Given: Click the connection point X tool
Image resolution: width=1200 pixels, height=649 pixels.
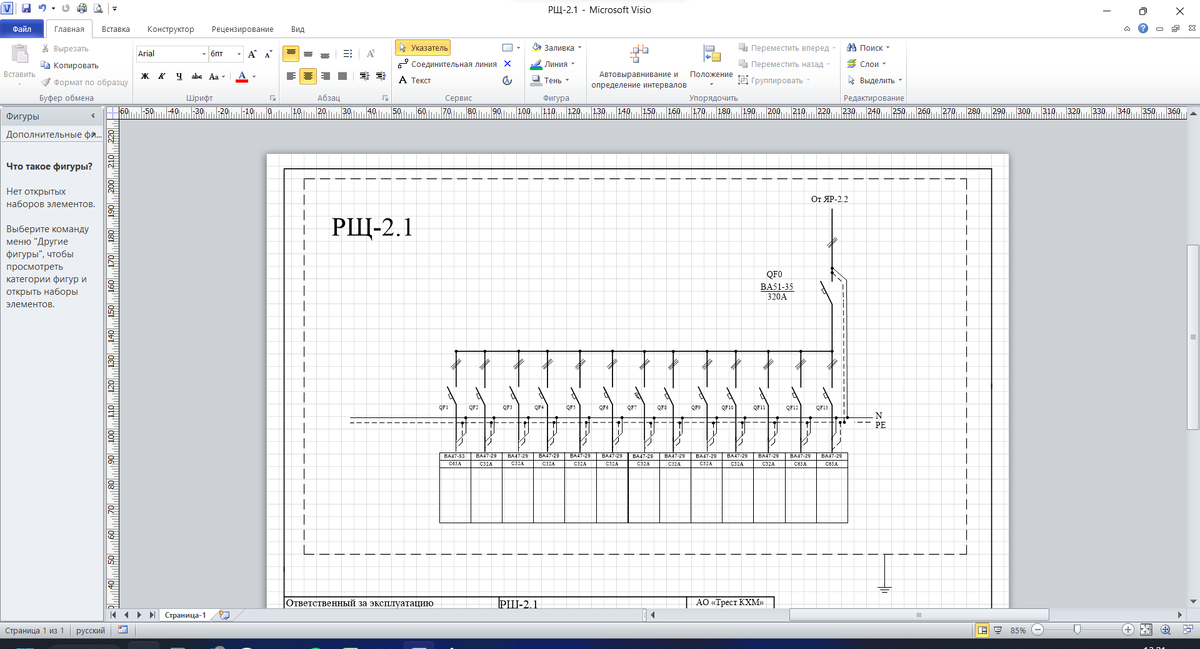Looking at the screenshot, I should 508,63.
